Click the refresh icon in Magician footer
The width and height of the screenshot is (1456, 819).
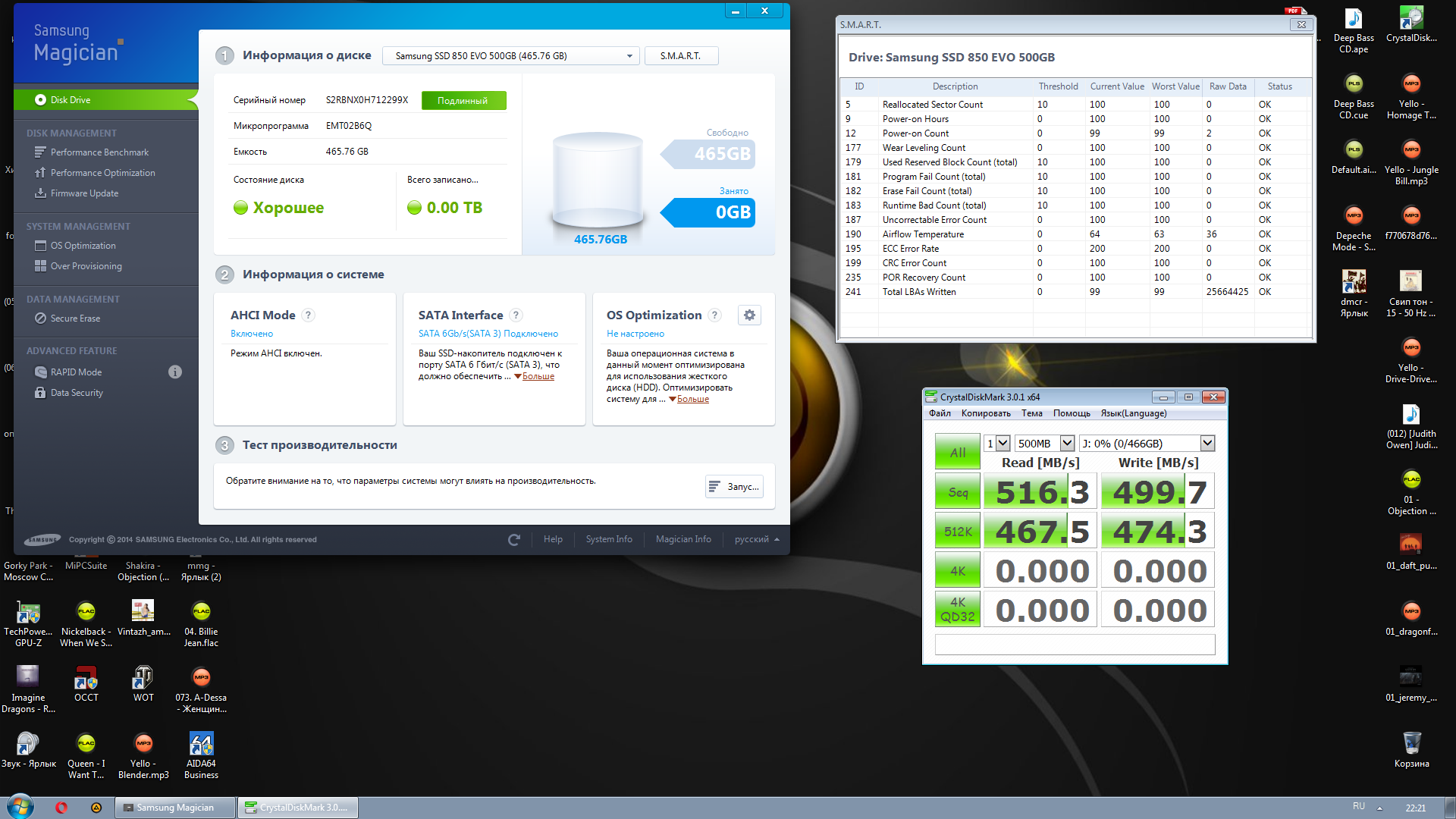click(514, 540)
